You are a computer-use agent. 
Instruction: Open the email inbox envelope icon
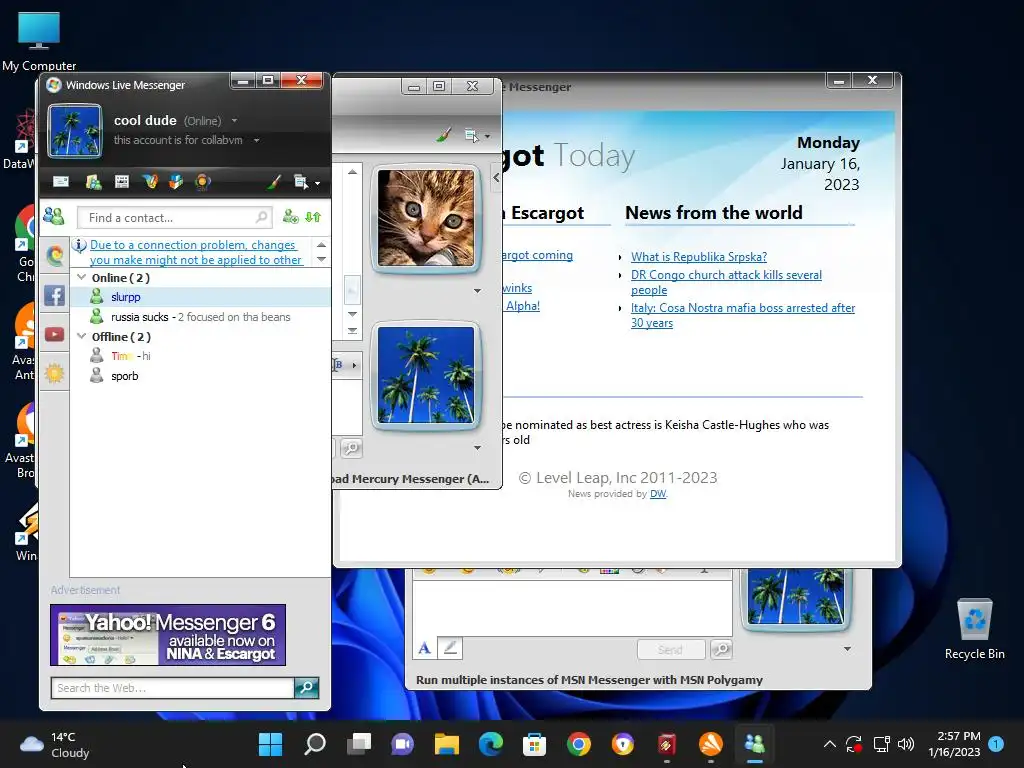[x=61, y=182]
